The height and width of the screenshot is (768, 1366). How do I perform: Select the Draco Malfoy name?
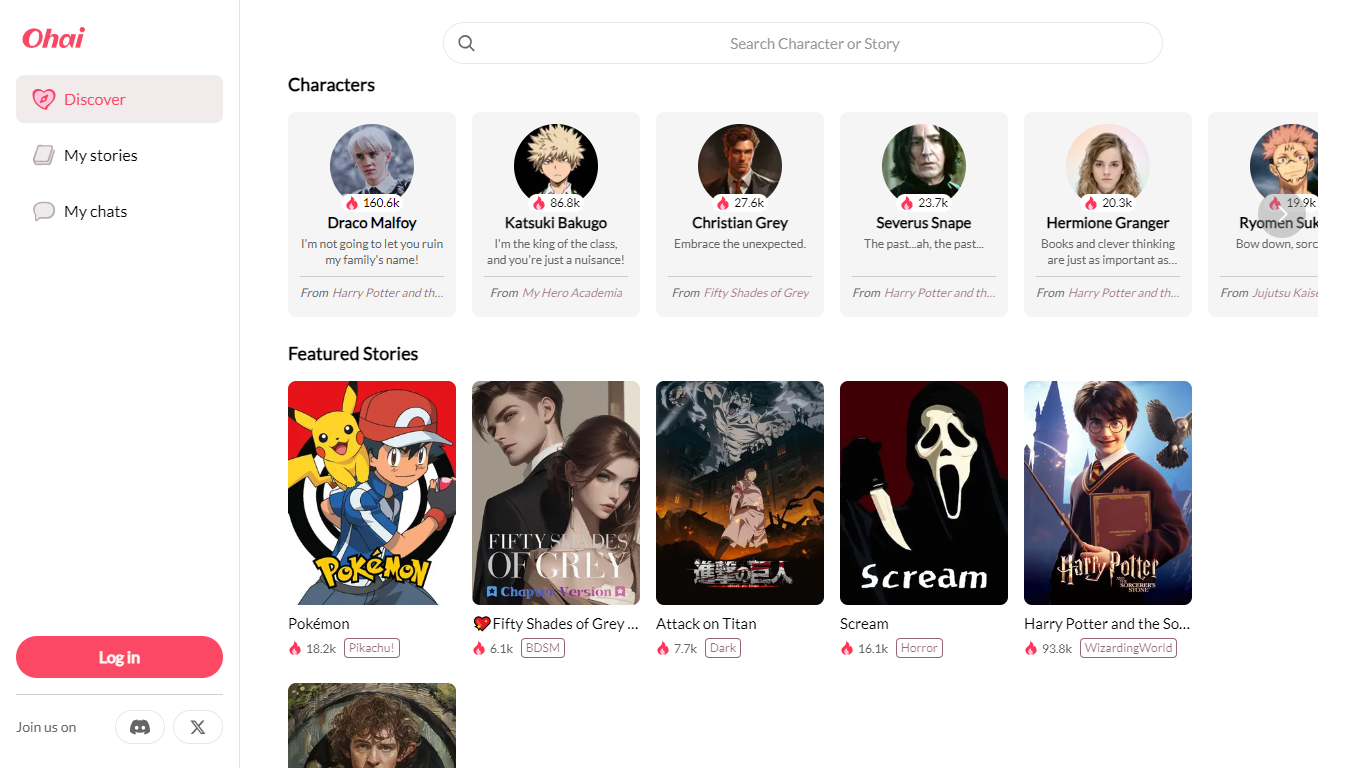coord(372,223)
